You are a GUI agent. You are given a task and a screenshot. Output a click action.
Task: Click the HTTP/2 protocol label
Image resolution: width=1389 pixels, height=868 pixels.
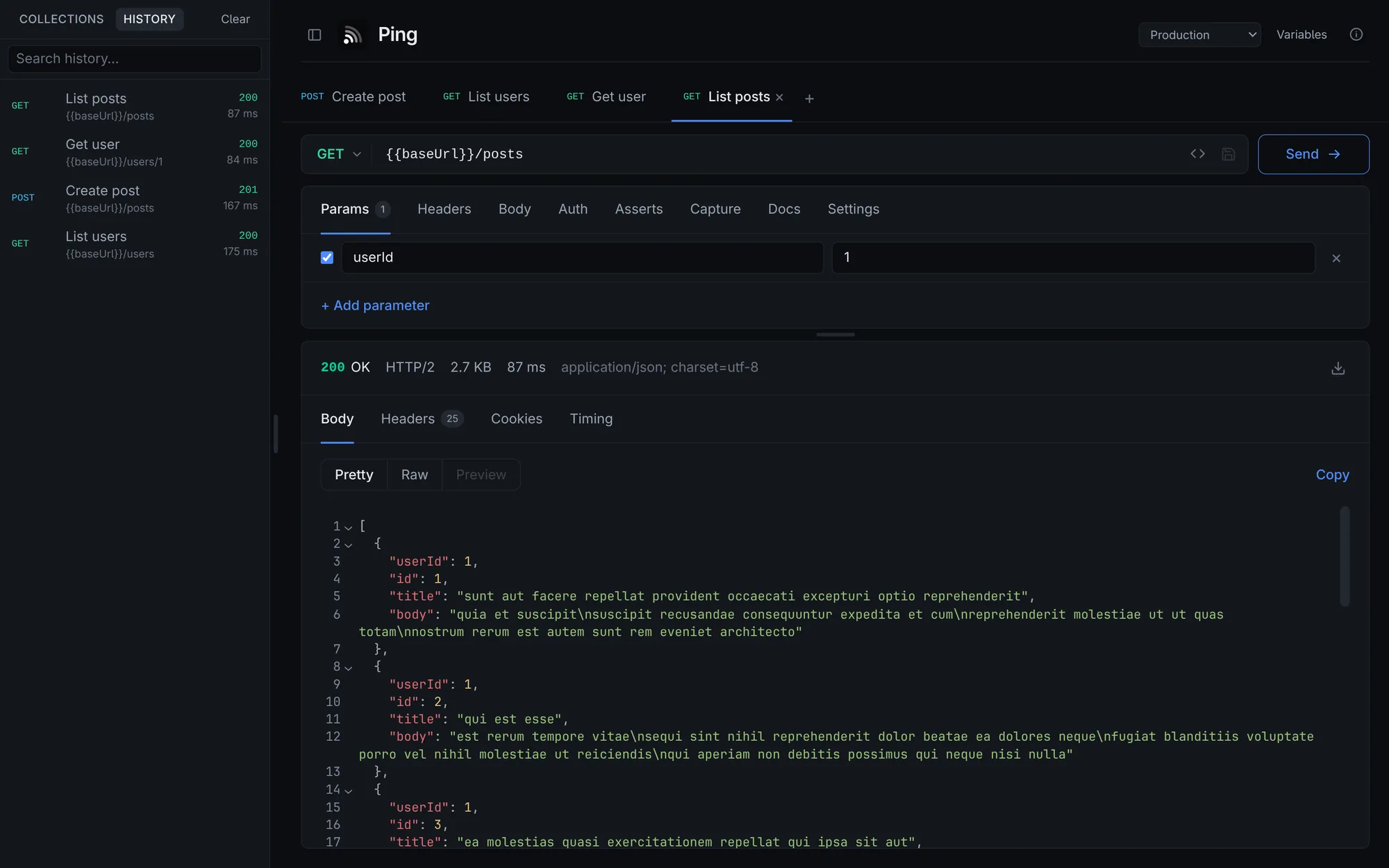410,367
